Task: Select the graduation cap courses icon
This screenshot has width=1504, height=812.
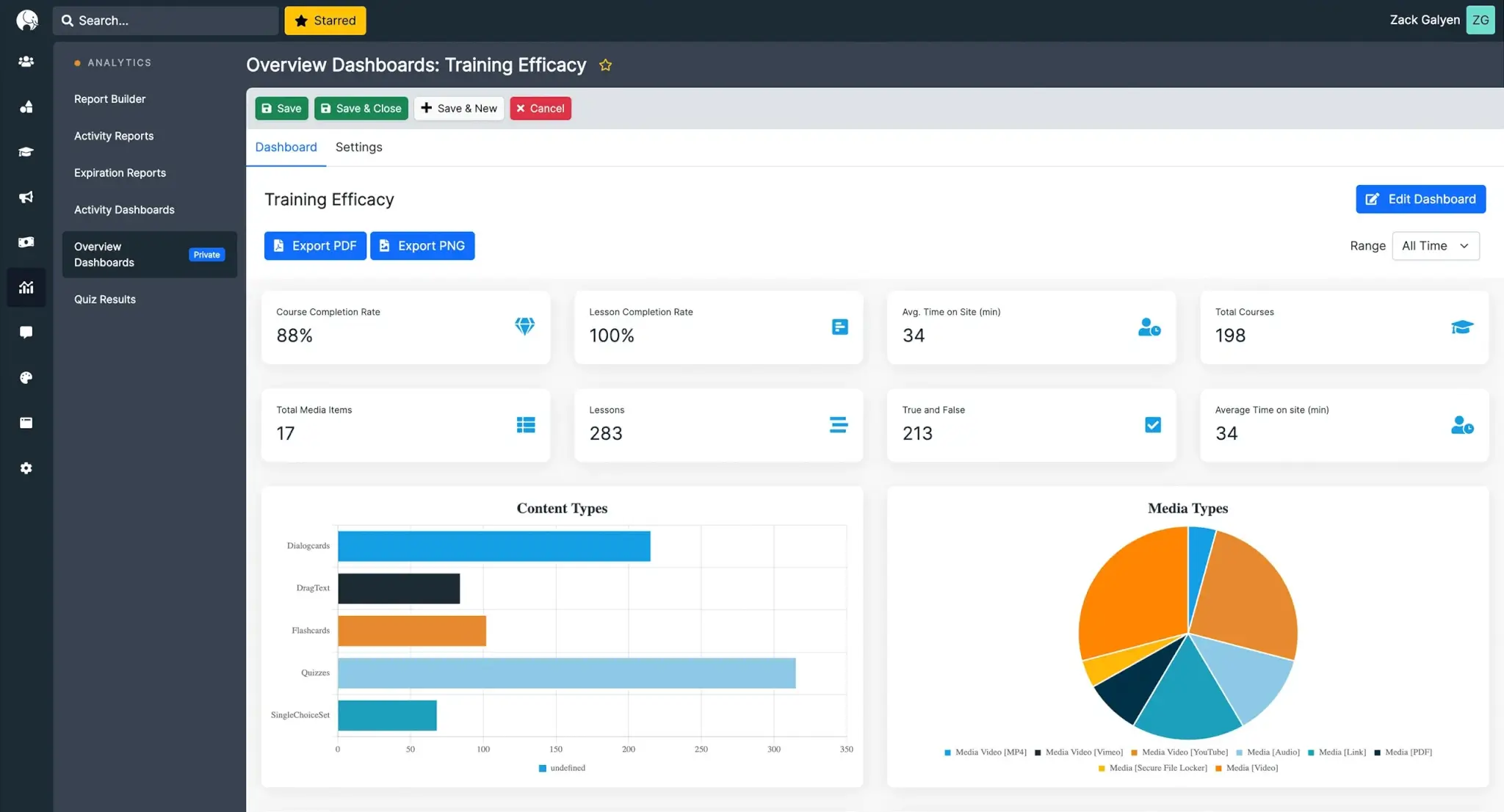Action: click(26, 152)
